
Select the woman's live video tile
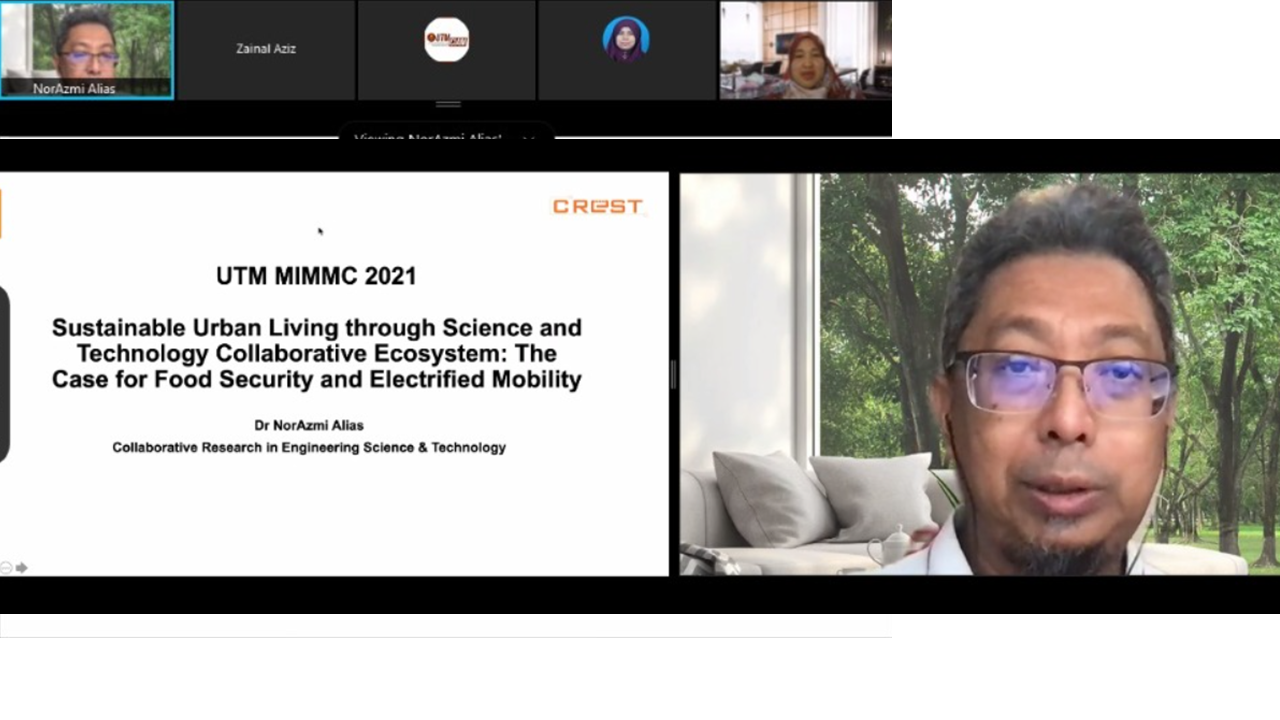coord(805,50)
